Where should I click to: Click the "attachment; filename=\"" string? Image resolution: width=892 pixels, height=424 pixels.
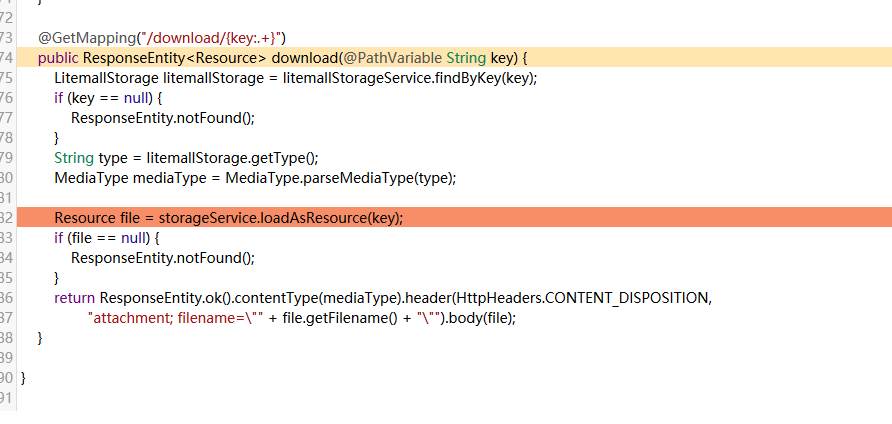(176, 318)
